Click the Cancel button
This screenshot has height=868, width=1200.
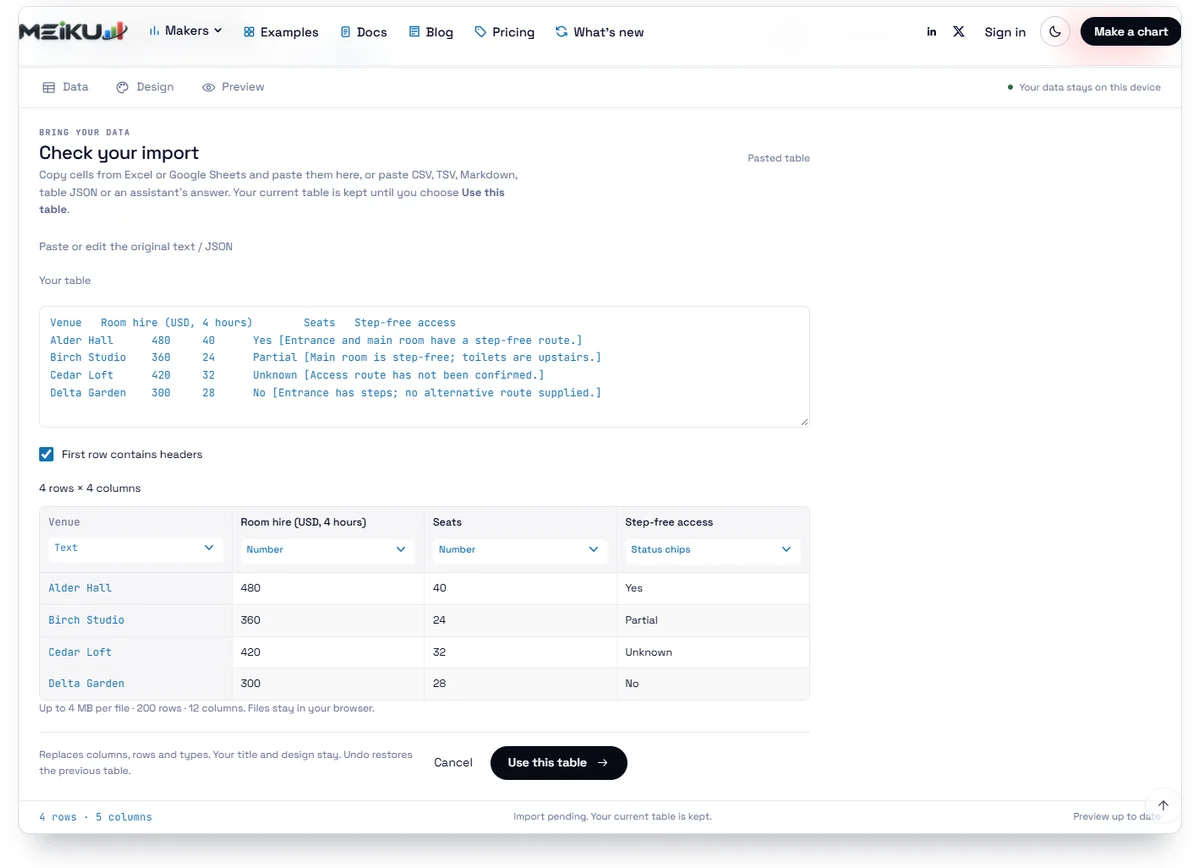tap(453, 762)
